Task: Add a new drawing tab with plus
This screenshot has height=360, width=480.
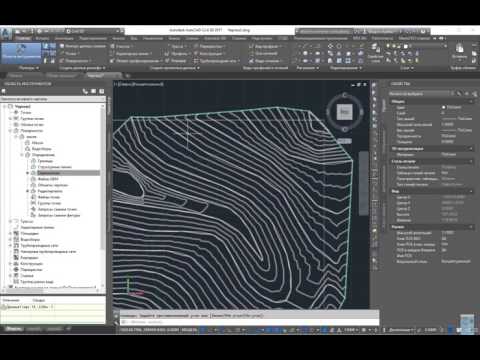Action: click(x=127, y=76)
